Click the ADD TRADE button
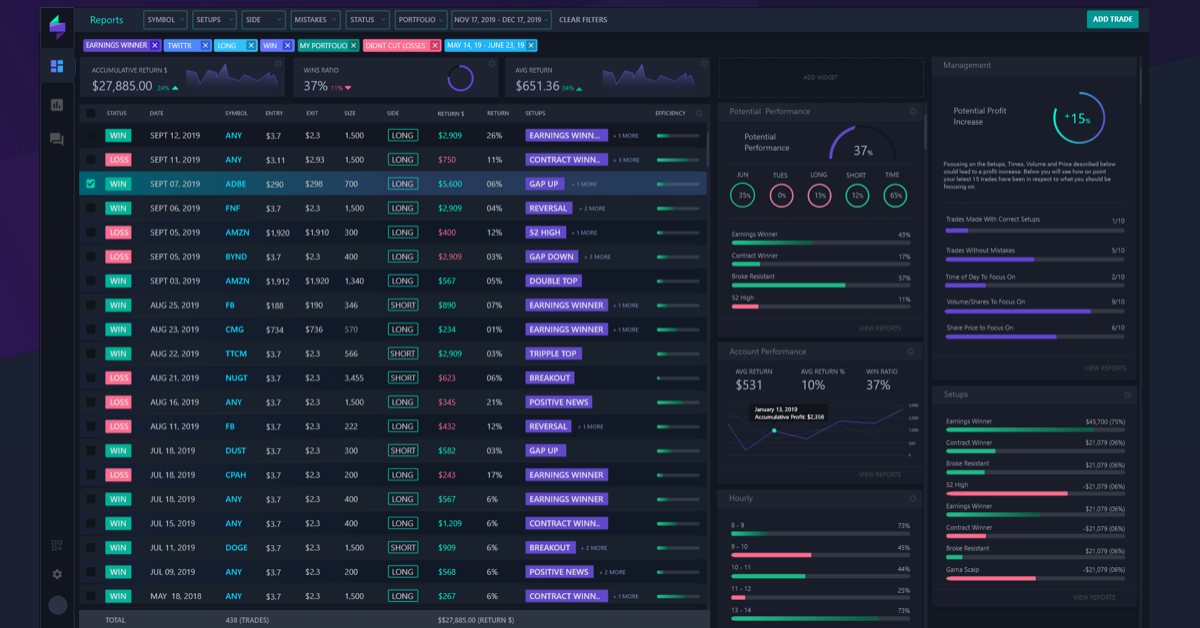The height and width of the screenshot is (628, 1200). click(1112, 19)
